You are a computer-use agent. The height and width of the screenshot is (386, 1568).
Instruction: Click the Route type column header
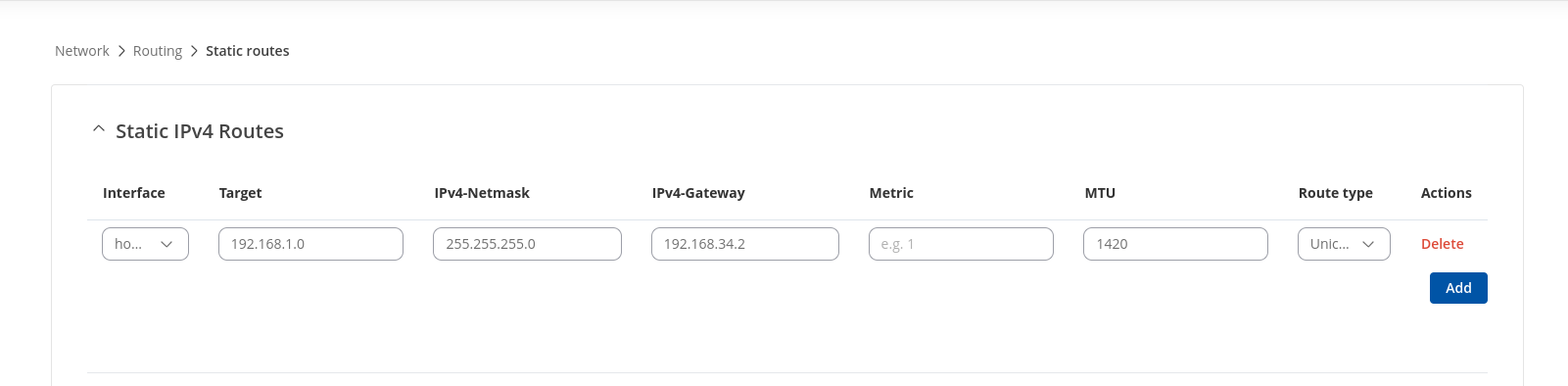tap(1335, 193)
